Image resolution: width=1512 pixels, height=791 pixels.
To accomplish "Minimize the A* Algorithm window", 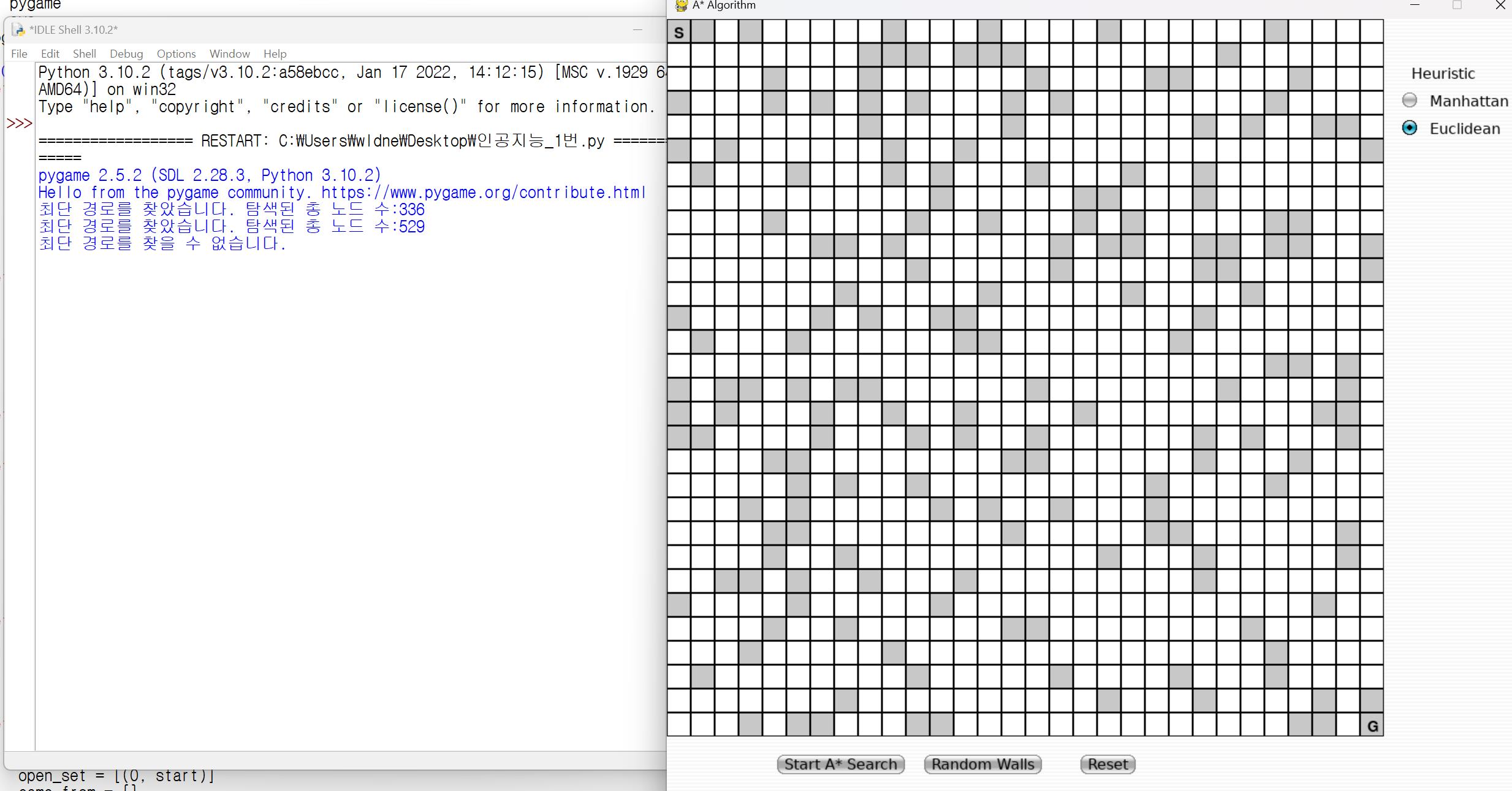I will [x=1415, y=6].
